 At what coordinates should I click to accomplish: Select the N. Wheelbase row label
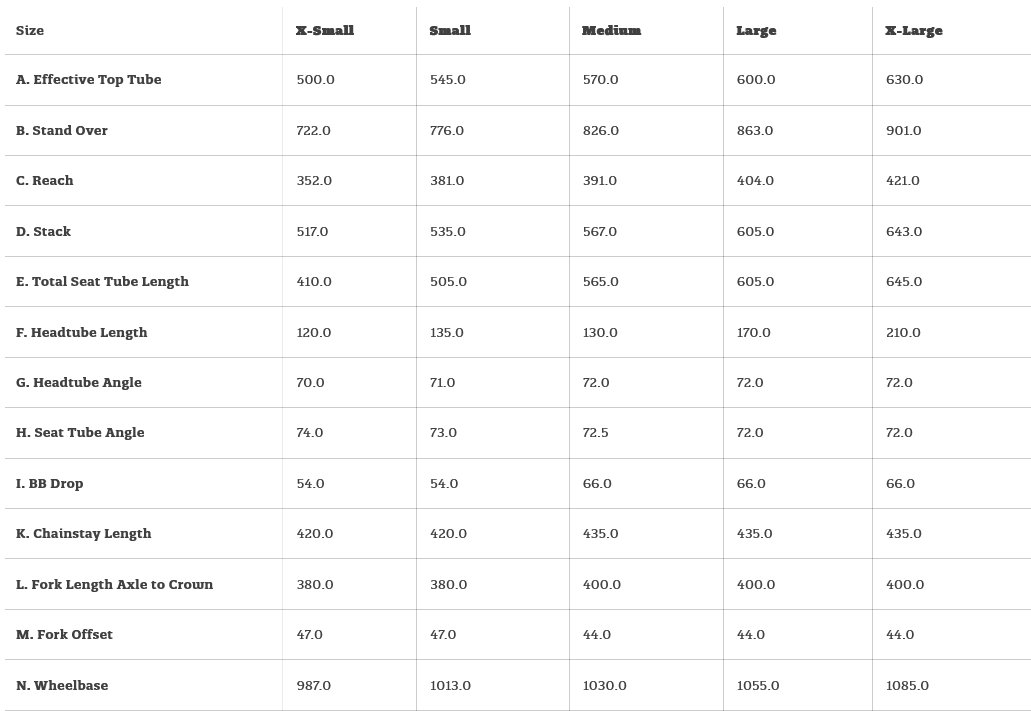coord(62,686)
